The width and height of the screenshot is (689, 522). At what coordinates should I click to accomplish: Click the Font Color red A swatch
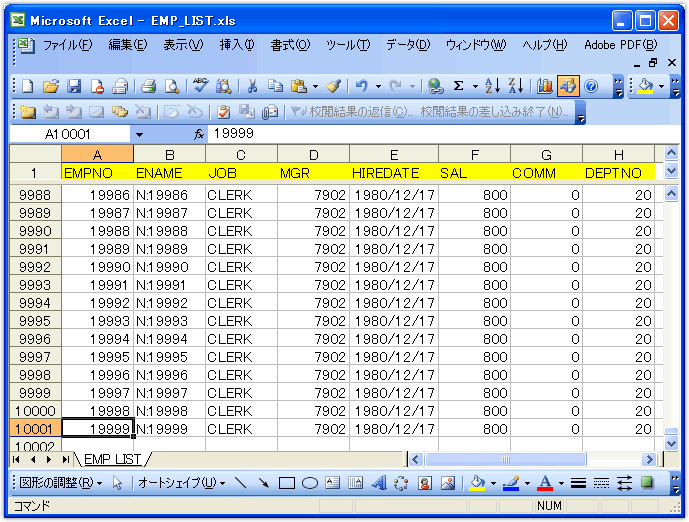(x=545, y=483)
